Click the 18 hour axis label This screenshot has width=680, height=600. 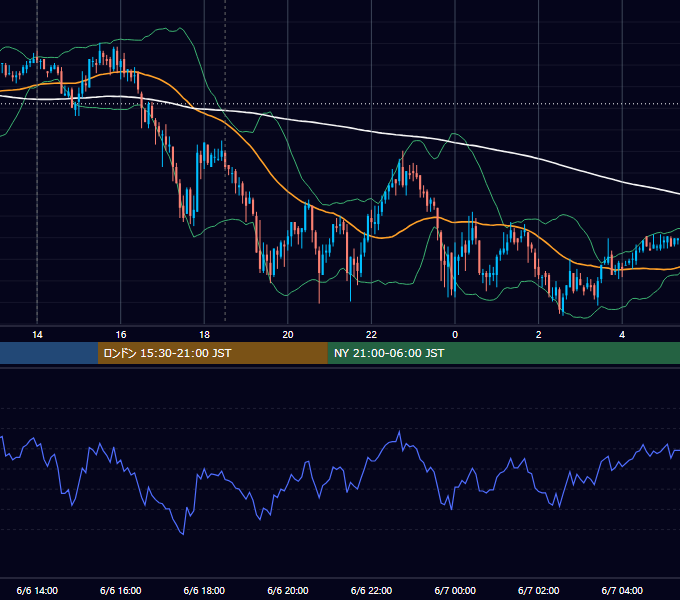[x=204, y=335]
